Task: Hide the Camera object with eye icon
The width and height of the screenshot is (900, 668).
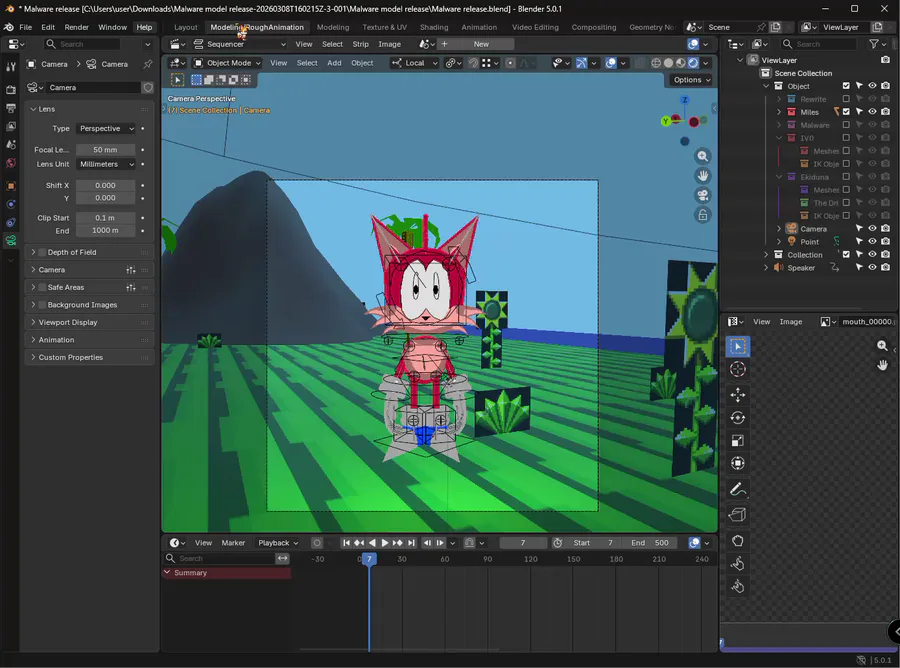Action: click(872, 228)
